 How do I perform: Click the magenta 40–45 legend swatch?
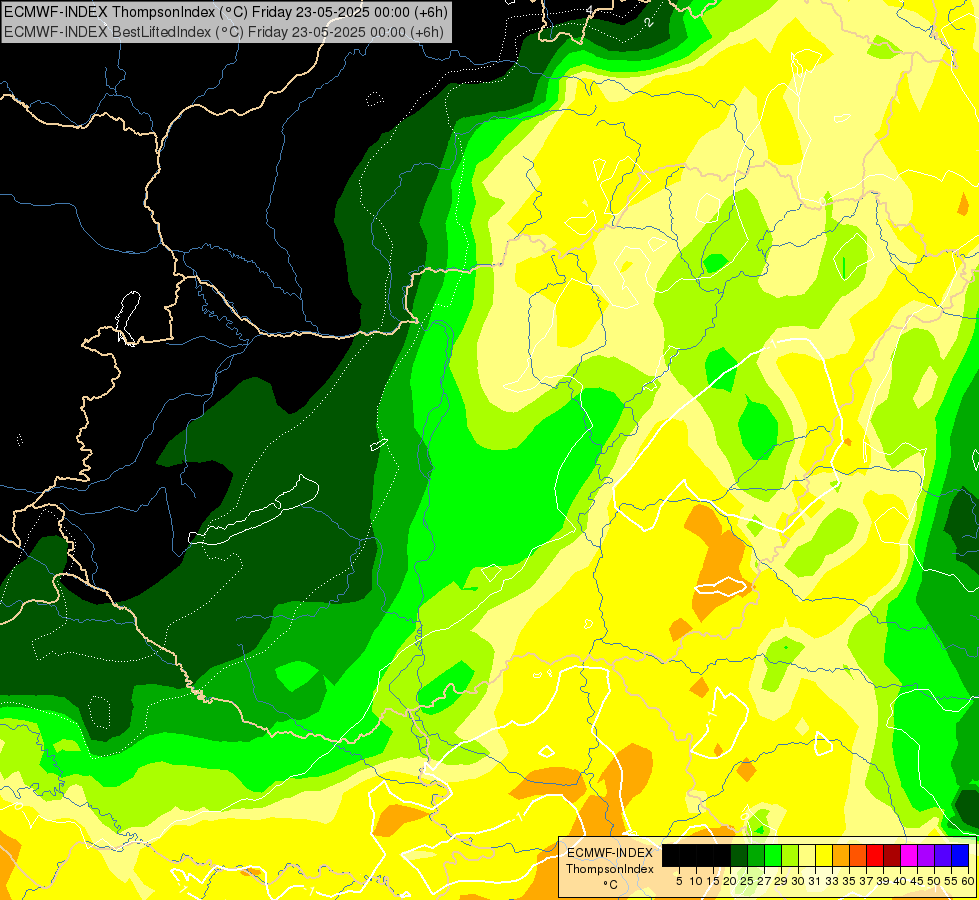coord(909,855)
